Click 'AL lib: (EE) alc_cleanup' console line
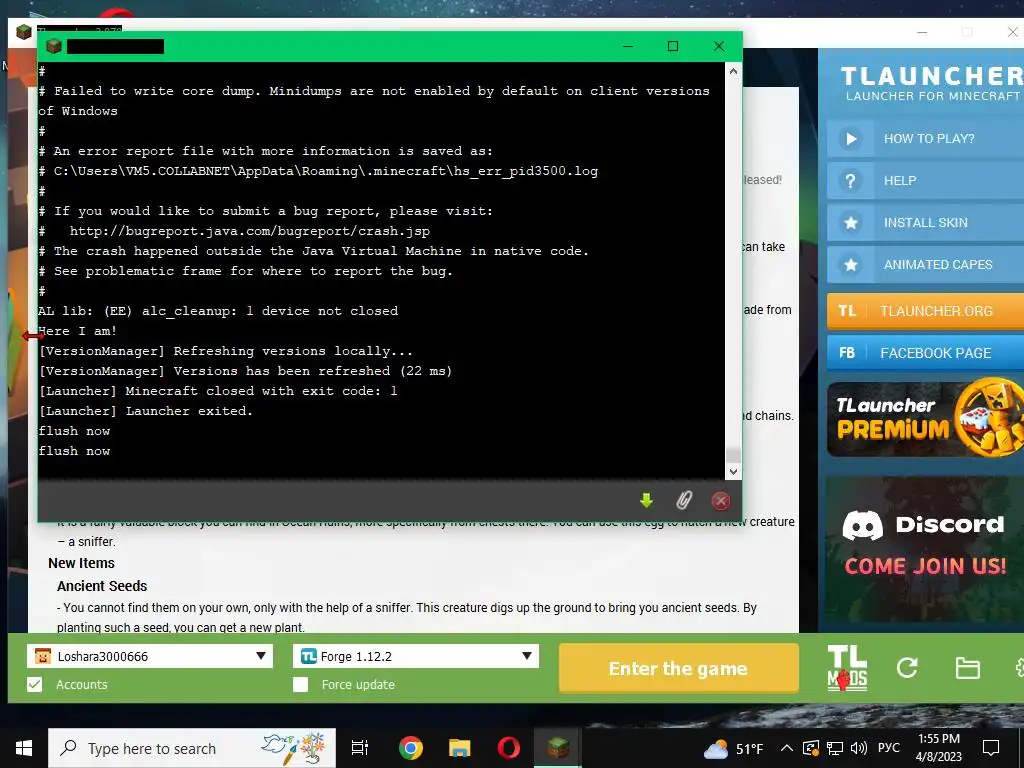The image size is (1024, 768). (x=217, y=311)
